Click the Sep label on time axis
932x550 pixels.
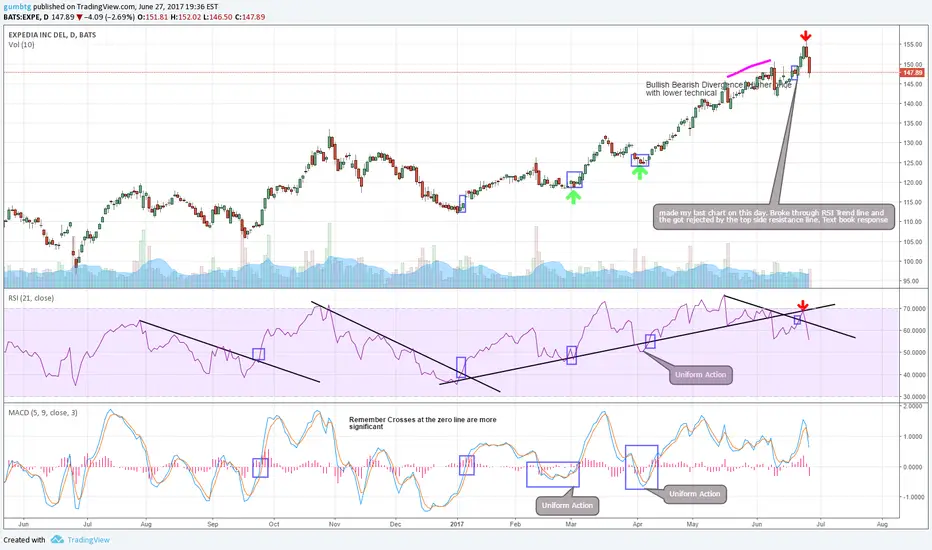pyautogui.click(x=213, y=524)
